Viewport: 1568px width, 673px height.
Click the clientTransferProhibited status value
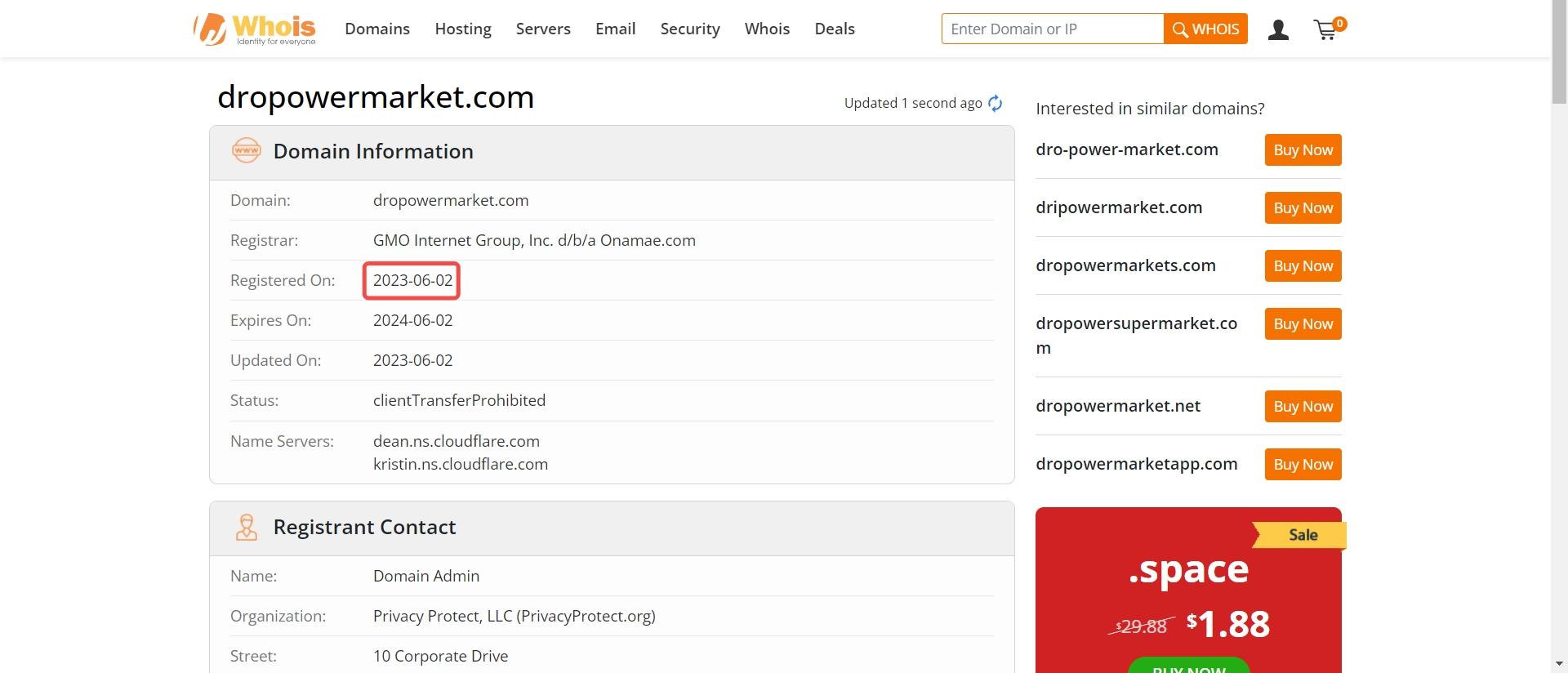(x=459, y=400)
